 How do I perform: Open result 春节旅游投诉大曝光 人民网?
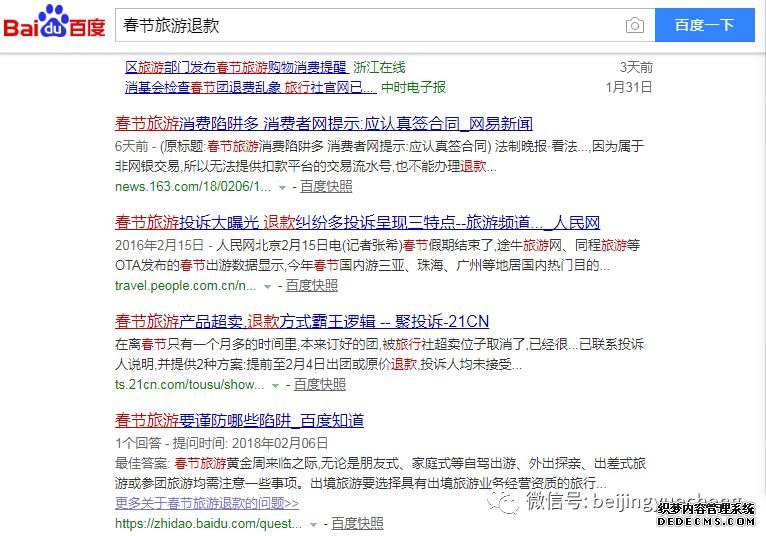[x=357, y=223]
